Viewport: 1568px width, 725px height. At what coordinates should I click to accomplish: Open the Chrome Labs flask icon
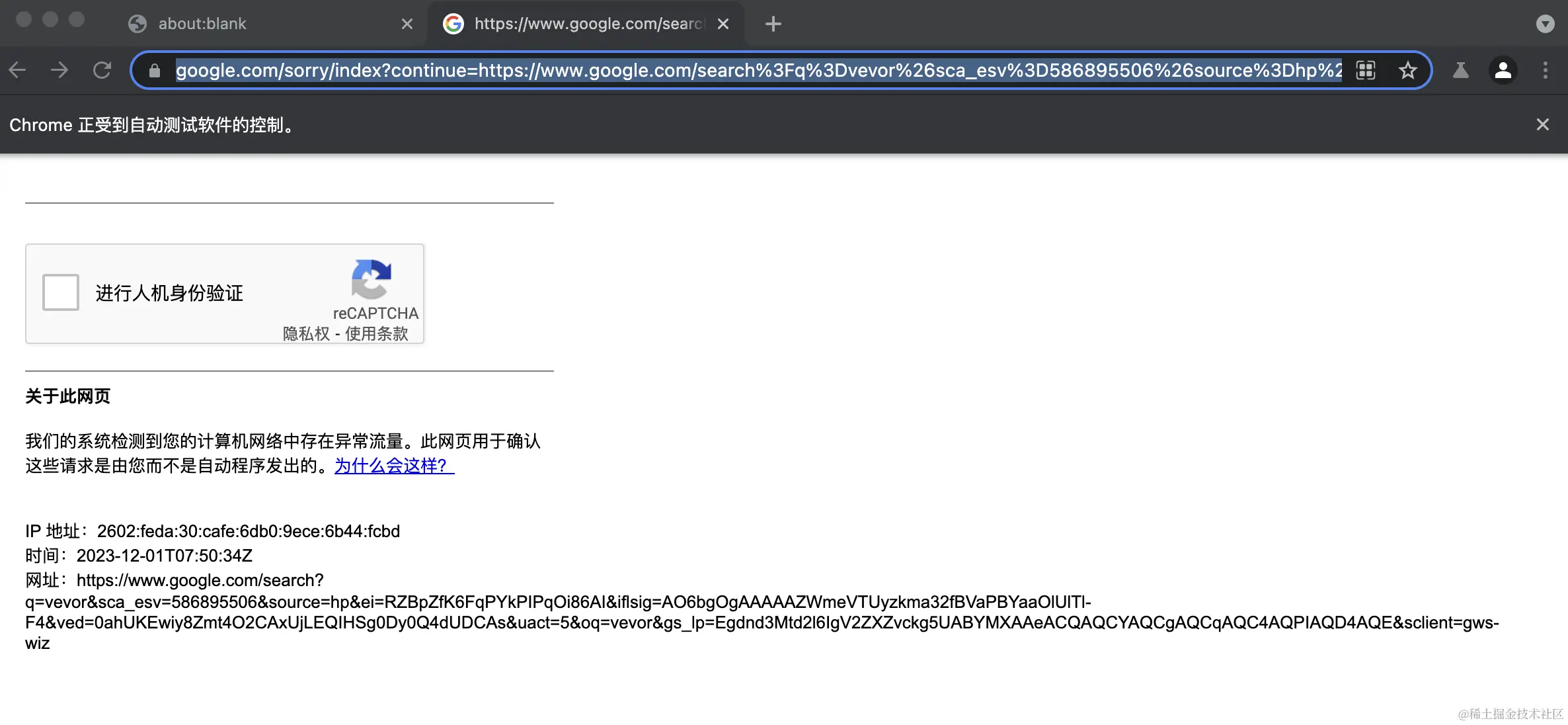pos(1461,70)
